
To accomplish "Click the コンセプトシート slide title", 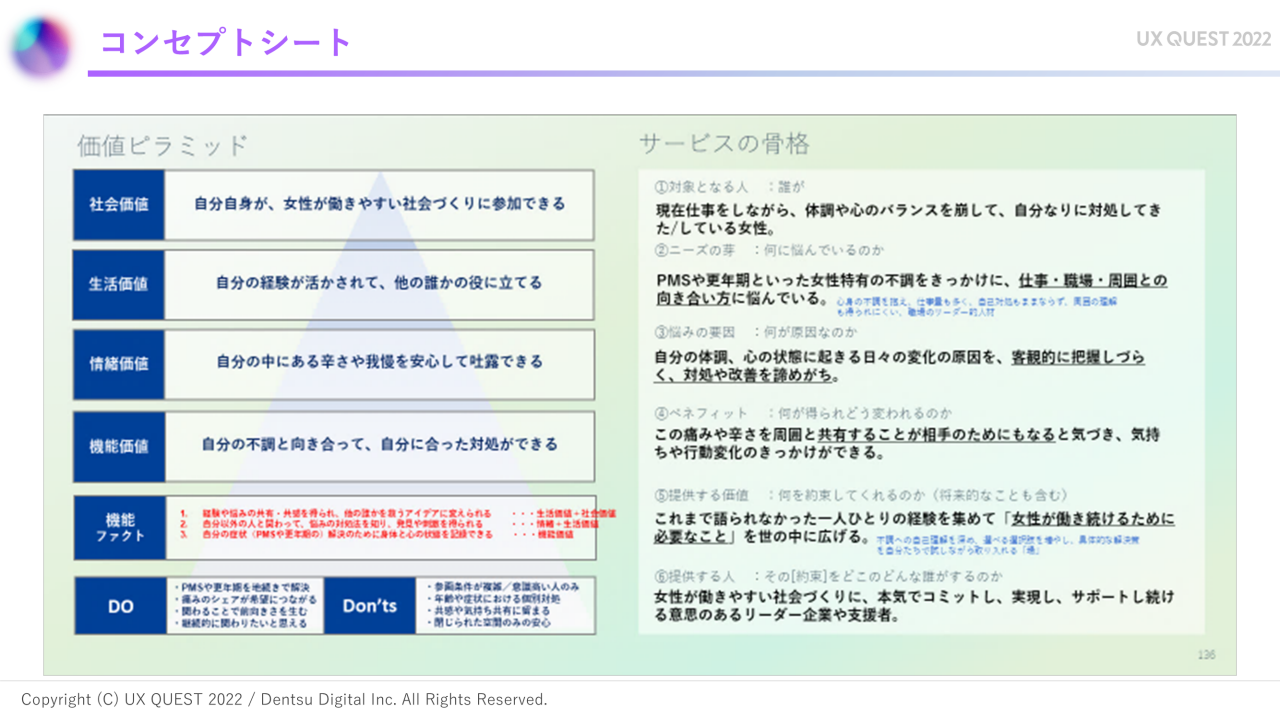I will 225,42.
